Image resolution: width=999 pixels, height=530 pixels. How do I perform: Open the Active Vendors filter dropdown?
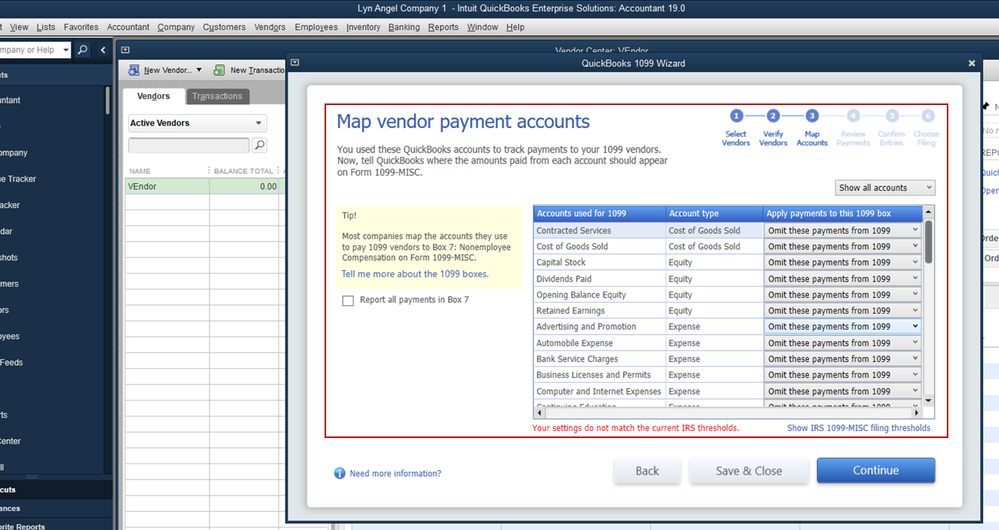coord(197,123)
